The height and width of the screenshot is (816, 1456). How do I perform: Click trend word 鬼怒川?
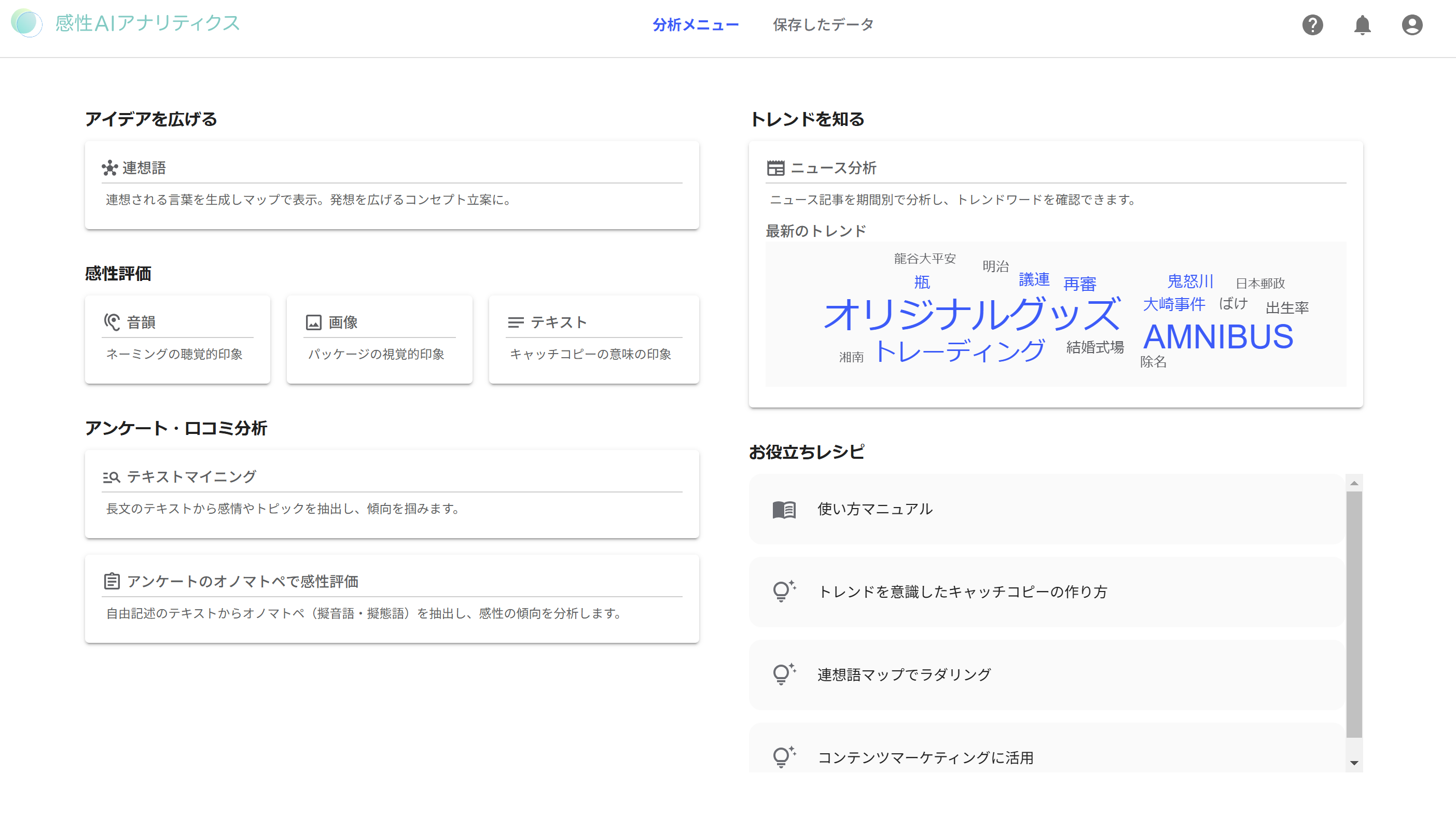(x=1190, y=281)
